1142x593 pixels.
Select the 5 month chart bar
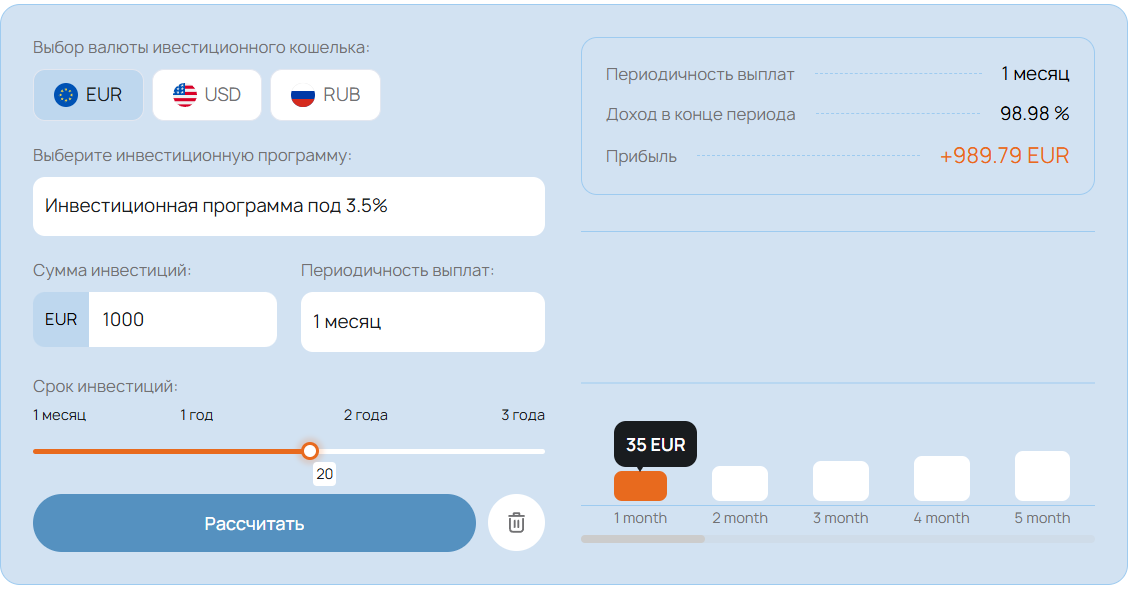click(1042, 476)
